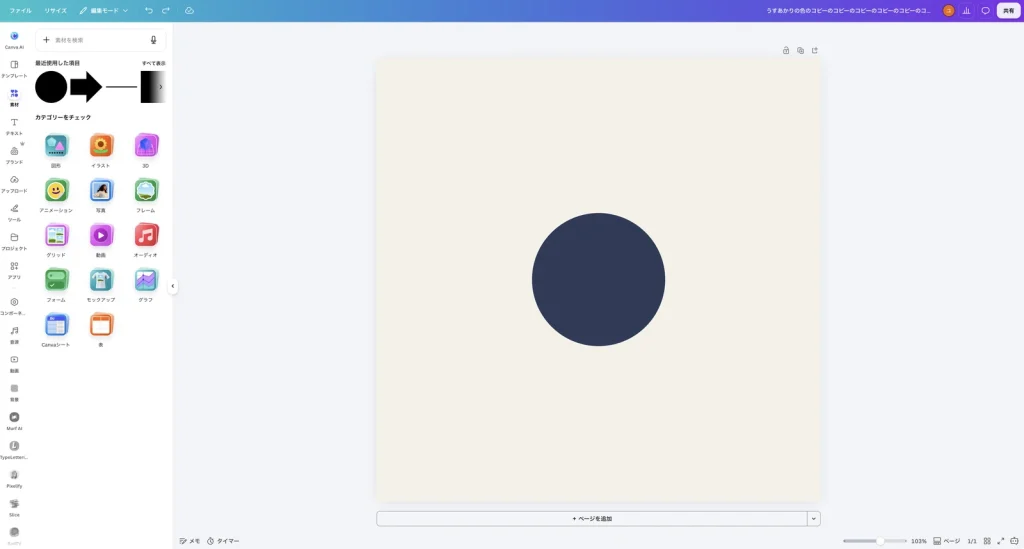Open the grid view icon

pyautogui.click(x=987, y=541)
